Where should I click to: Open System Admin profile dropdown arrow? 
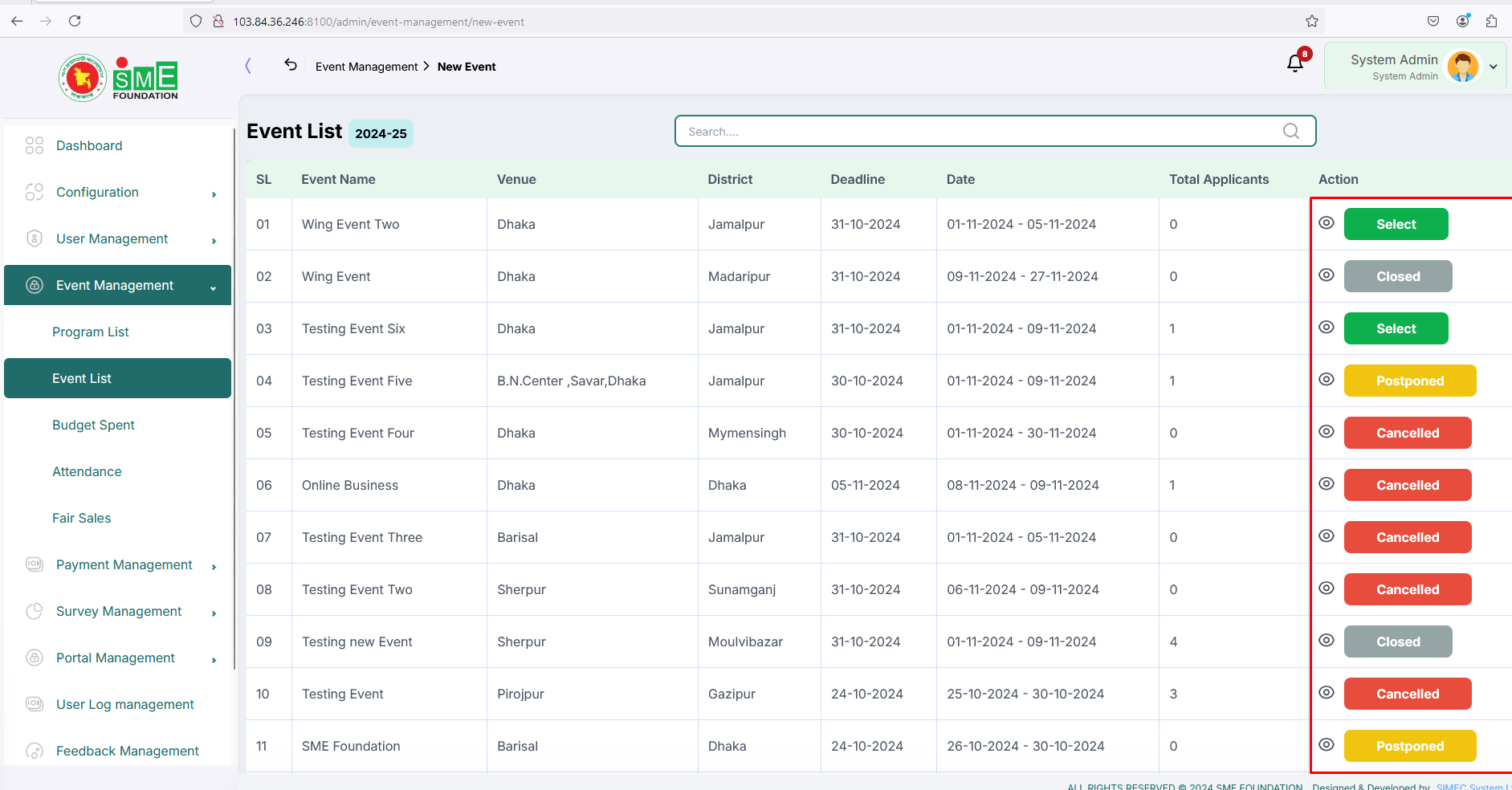(x=1493, y=67)
